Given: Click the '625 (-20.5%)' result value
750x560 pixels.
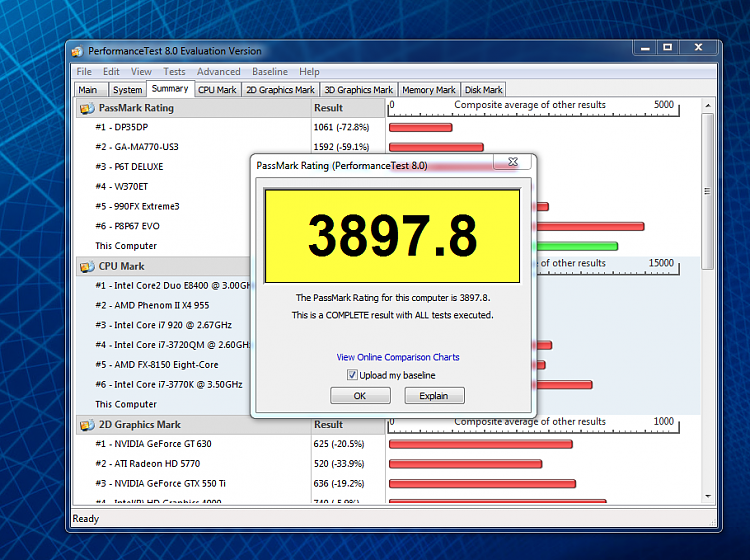Looking at the screenshot, I should tap(339, 444).
